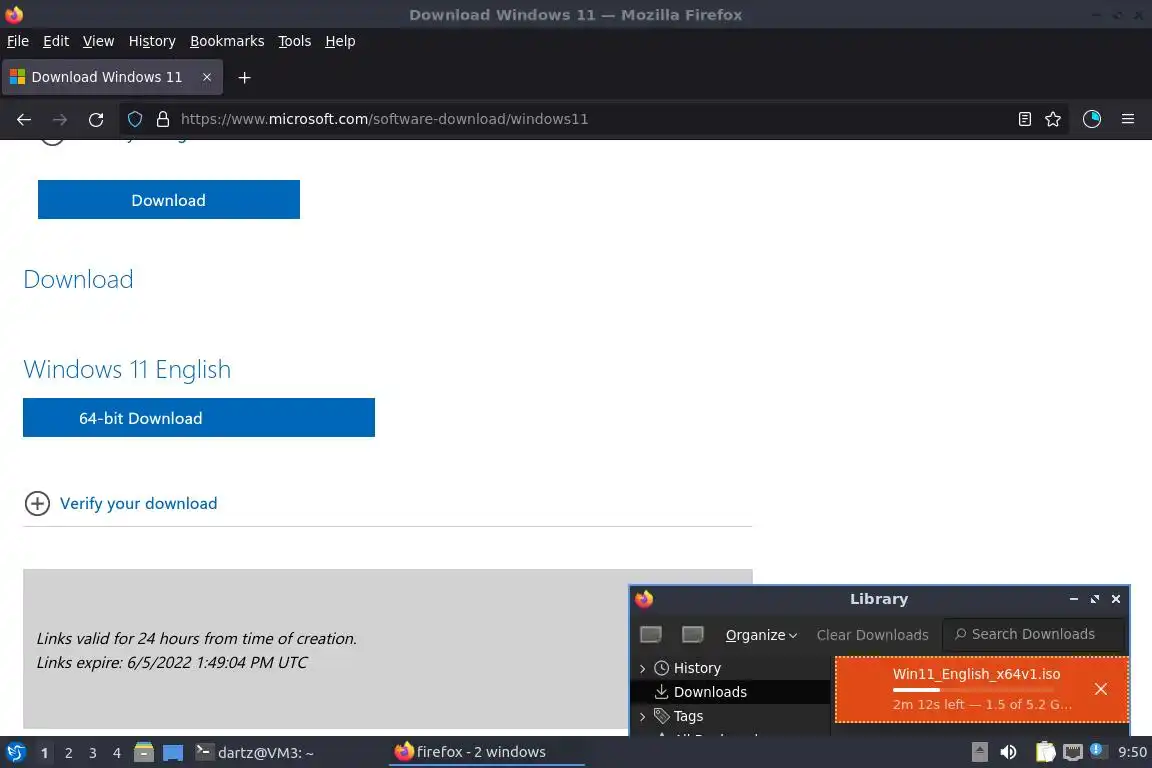Expand the Tags tree node

pos(643,716)
